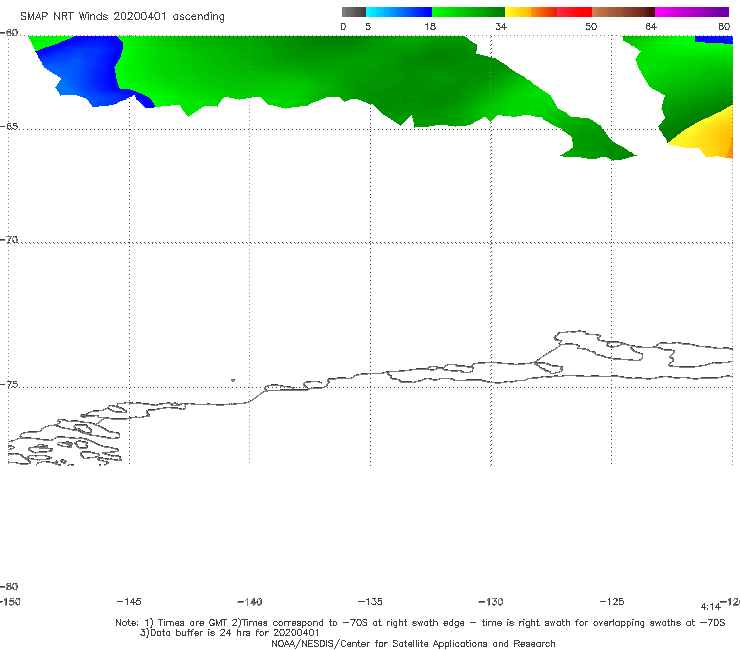Click the blue low-wind patch on the map
The width and height of the screenshot is (740, 650).
[x=87, y=71]
